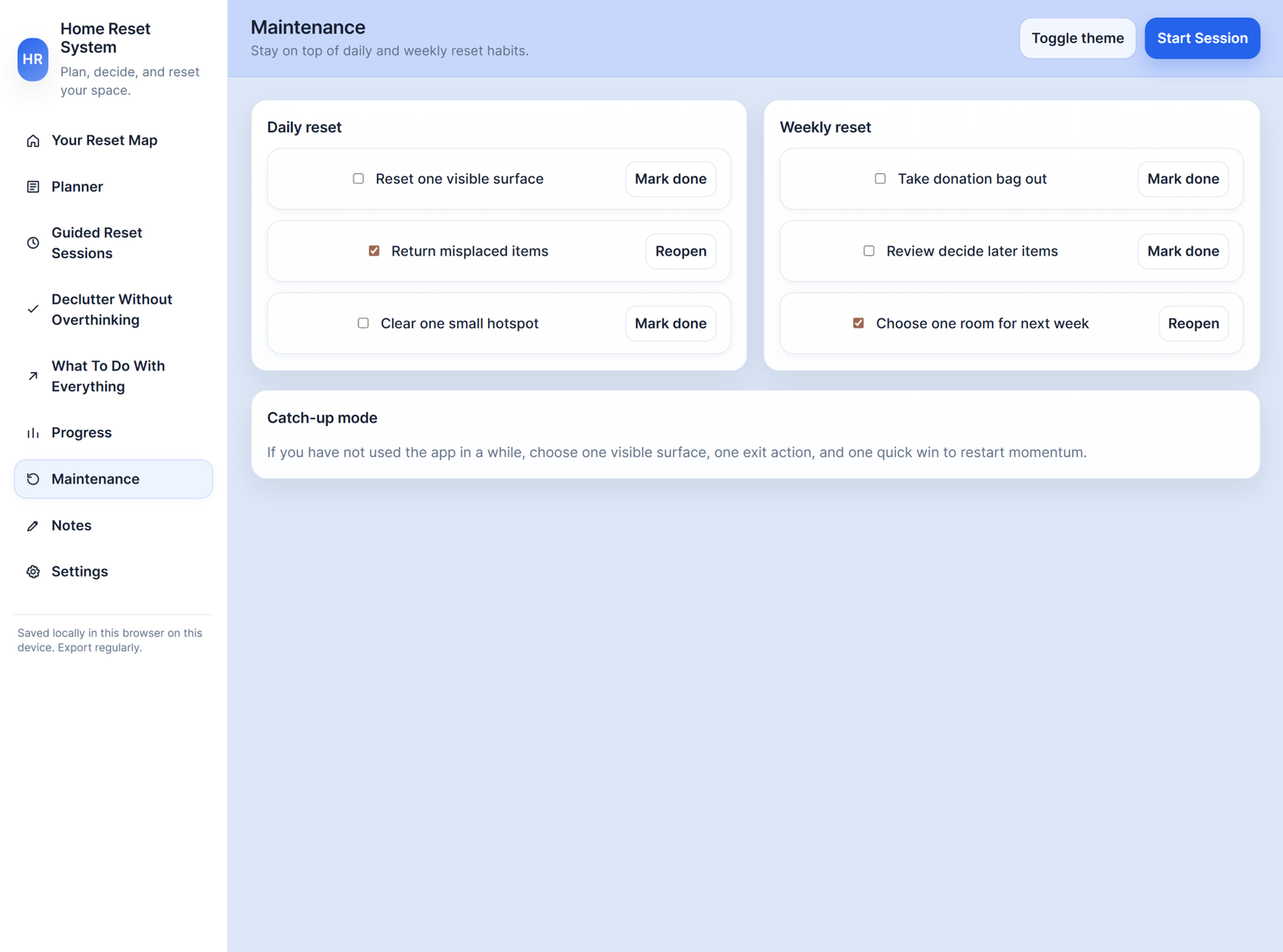Reopen Choose one room for next week
The width and height of the screenshot is (1283, 952).
1193,323
